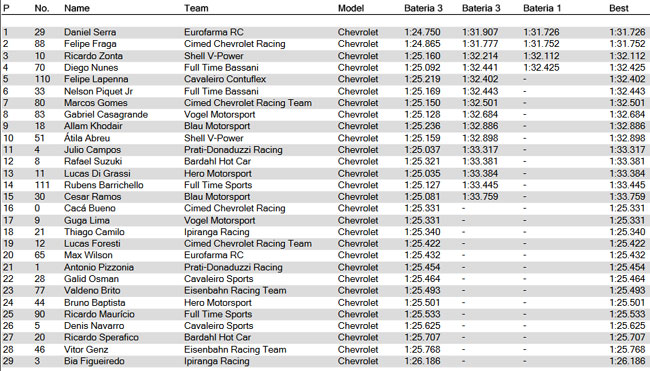Select Ricardo Zonta's best time 1:32.112
Image resolution: width=650 pixels, height=371 pixels.
627,56
